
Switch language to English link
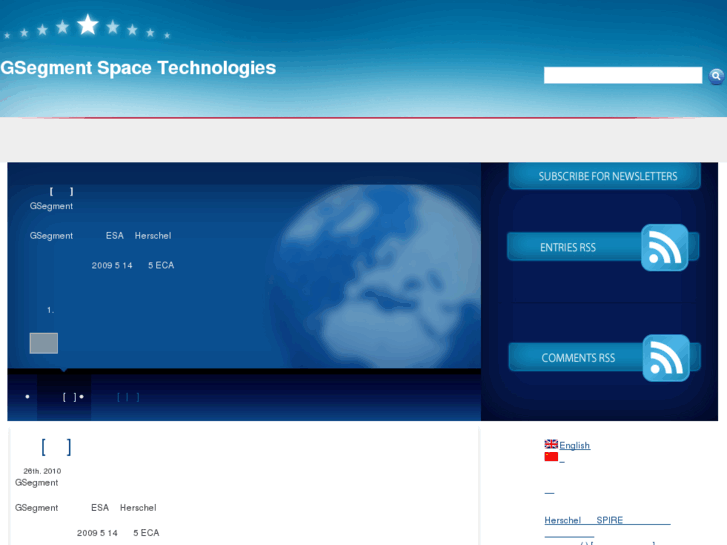[x=574, y=445]
